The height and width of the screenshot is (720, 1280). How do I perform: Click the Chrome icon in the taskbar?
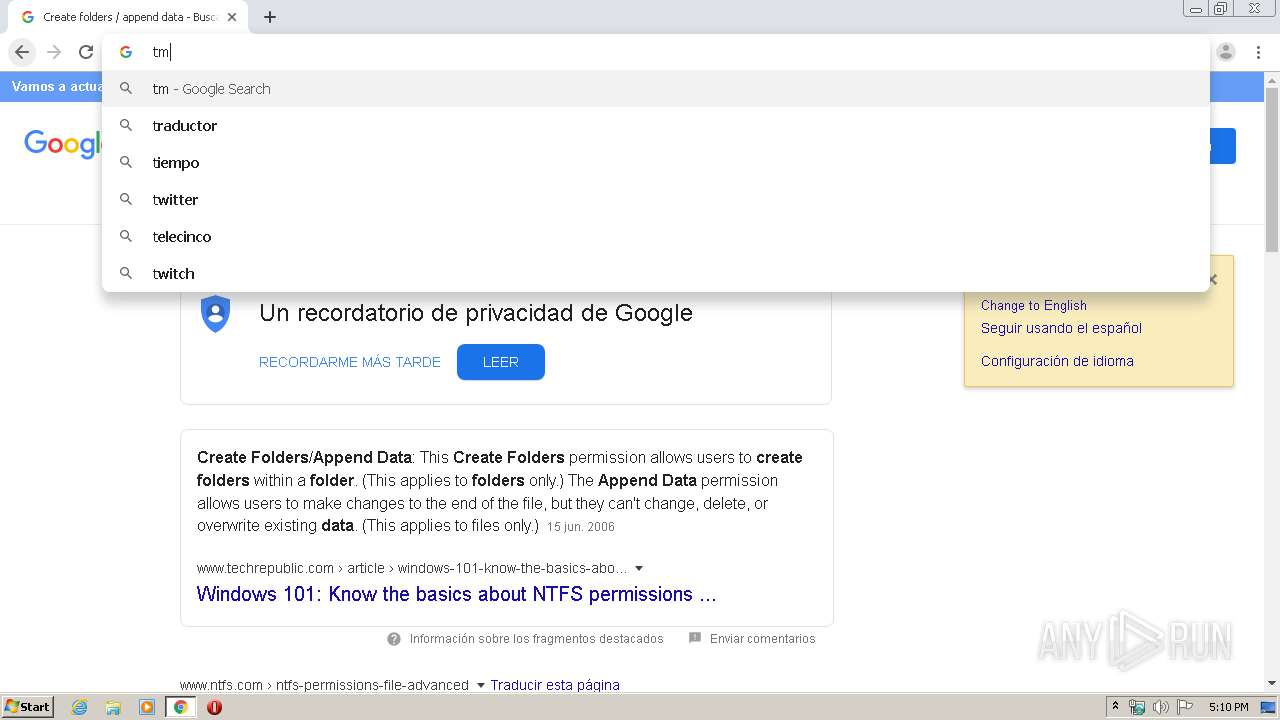point(180,707)
